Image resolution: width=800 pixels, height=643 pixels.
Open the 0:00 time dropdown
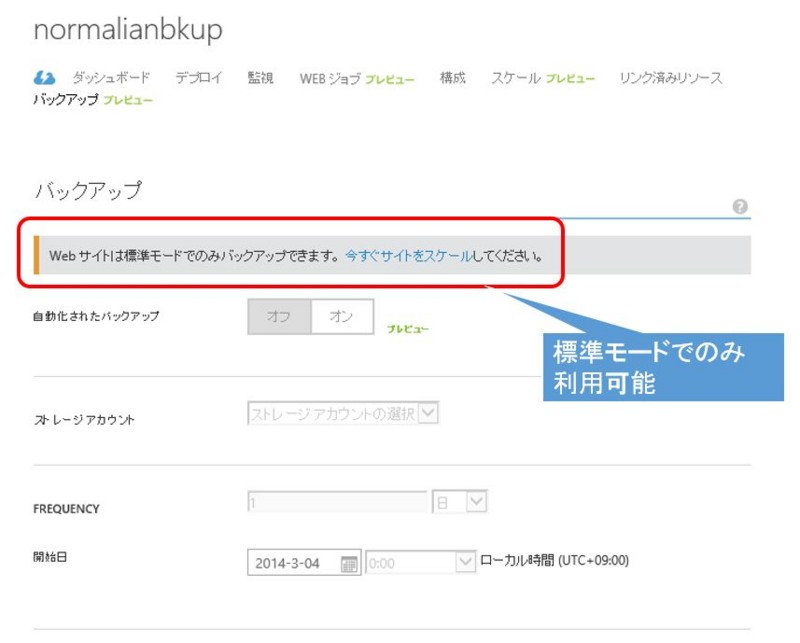tap(465, 561)
